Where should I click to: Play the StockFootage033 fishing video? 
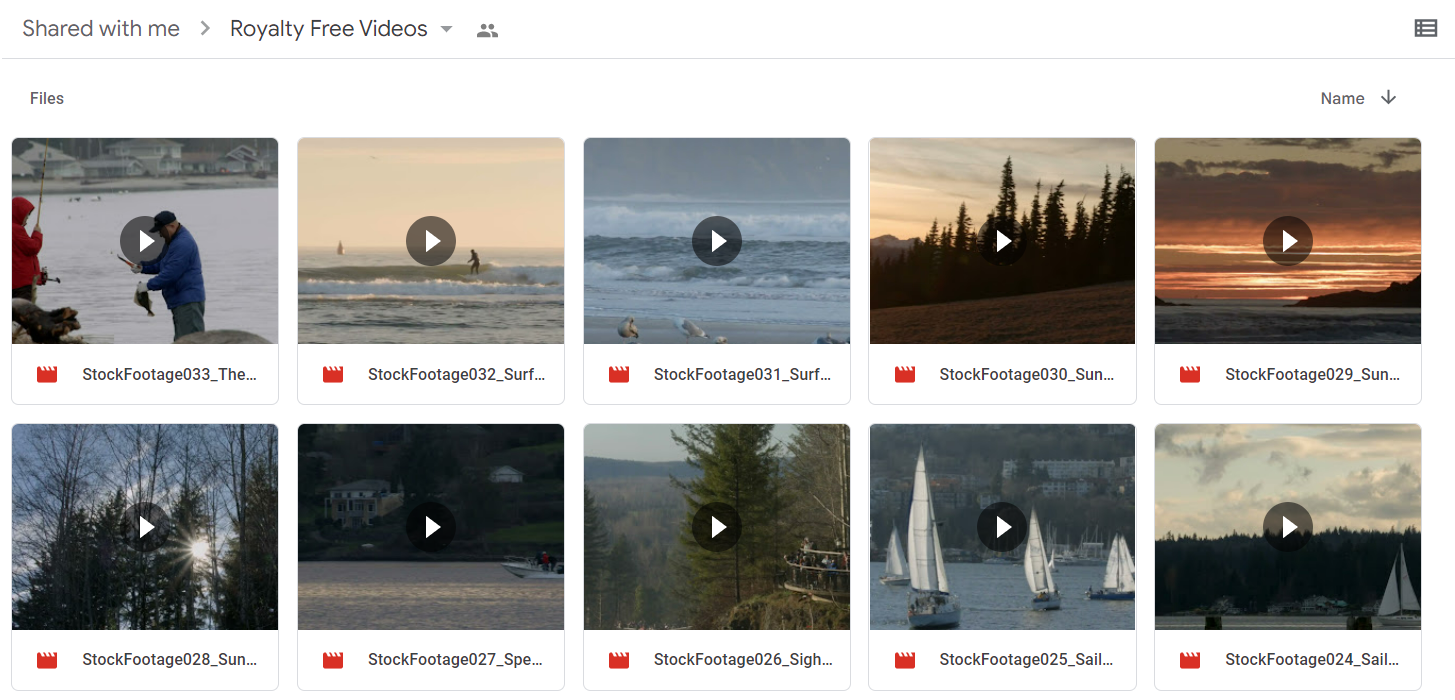pyautogui.click(x=145, y=241)
